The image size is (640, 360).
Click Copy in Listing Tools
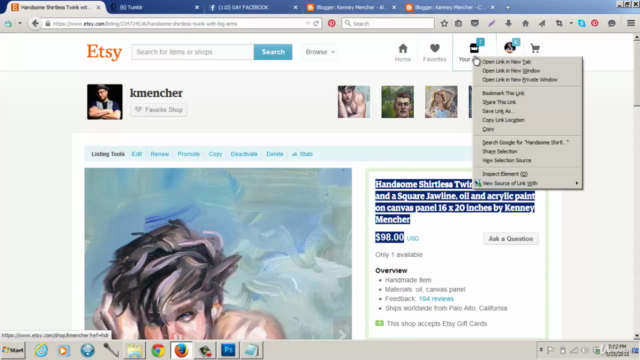pyautogui.click(x=215, y=154)
